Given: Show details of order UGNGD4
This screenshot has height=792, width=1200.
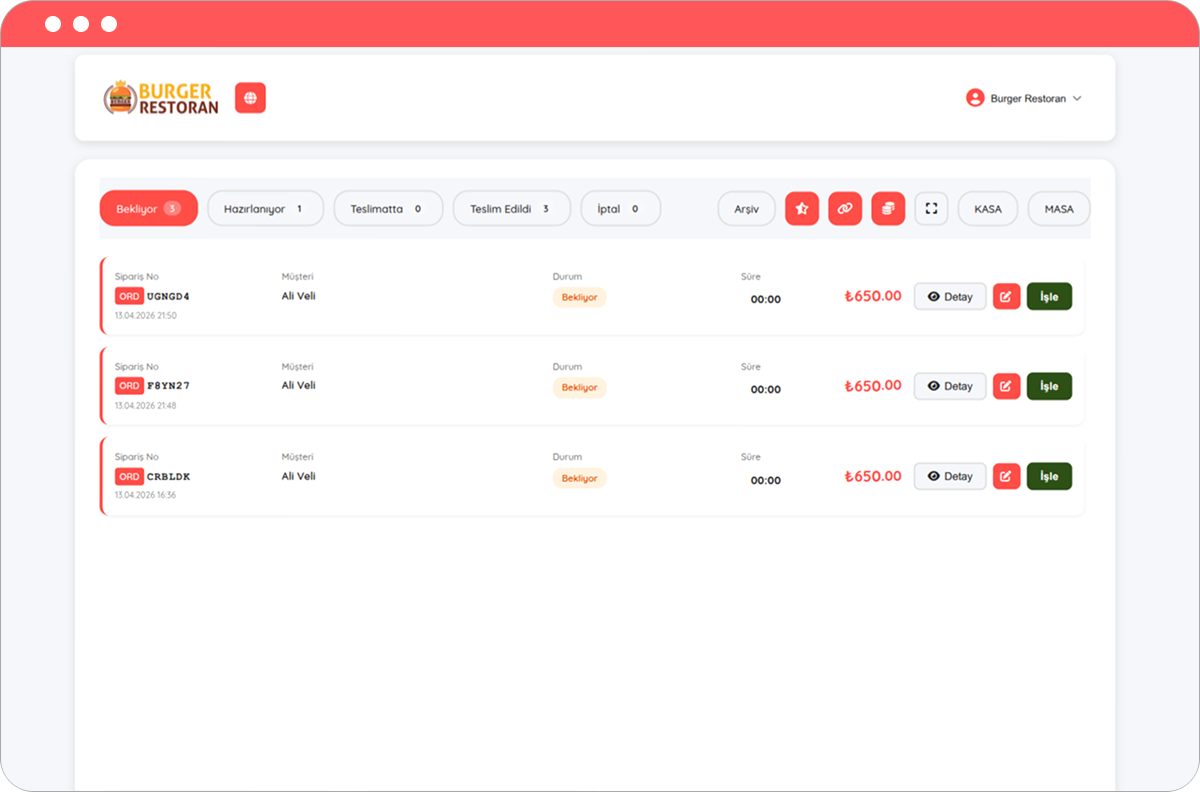Looking at the screenshot, I should 950,297.
